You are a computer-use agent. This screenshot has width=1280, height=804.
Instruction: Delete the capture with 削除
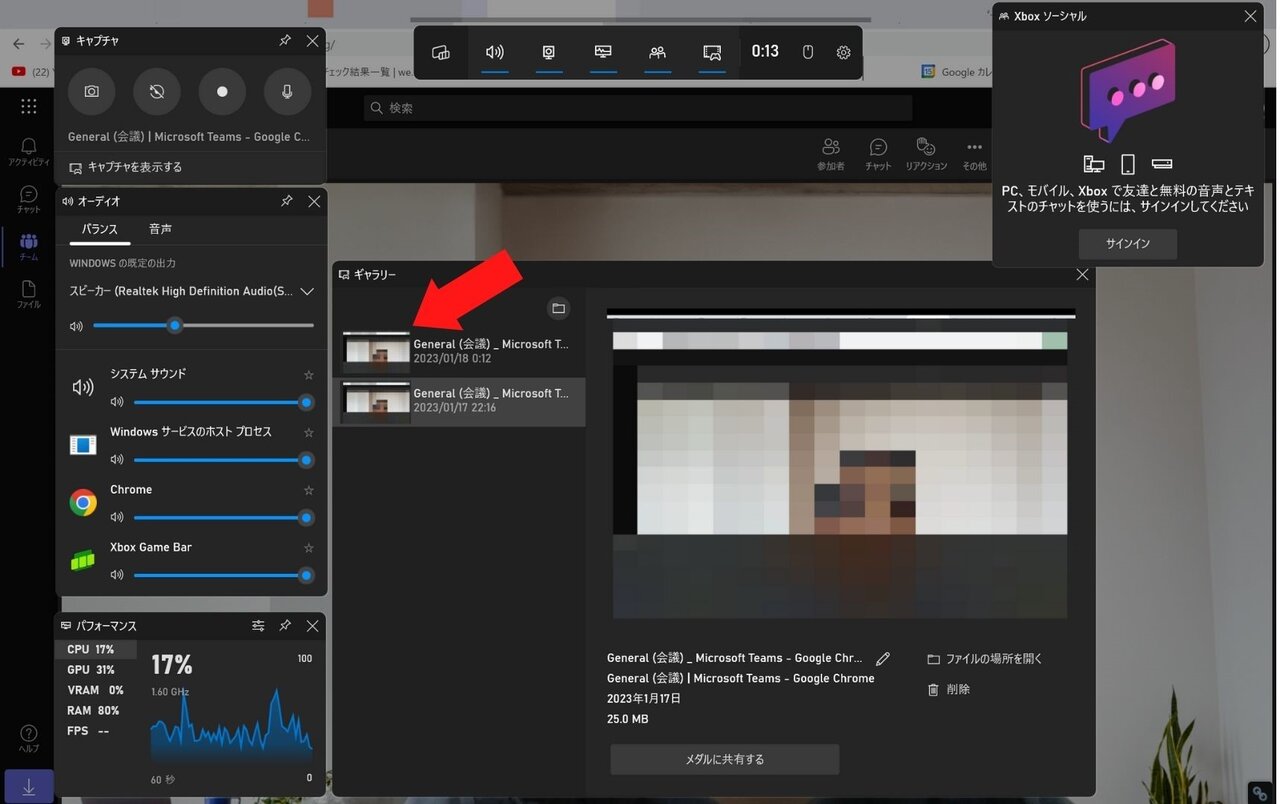click(x=948, y=690)
